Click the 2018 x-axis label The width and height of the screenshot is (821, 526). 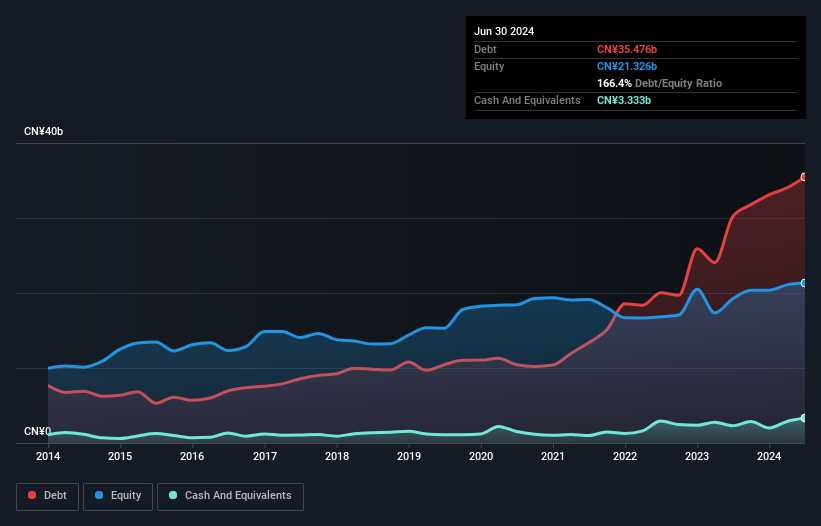click(337, 456)
